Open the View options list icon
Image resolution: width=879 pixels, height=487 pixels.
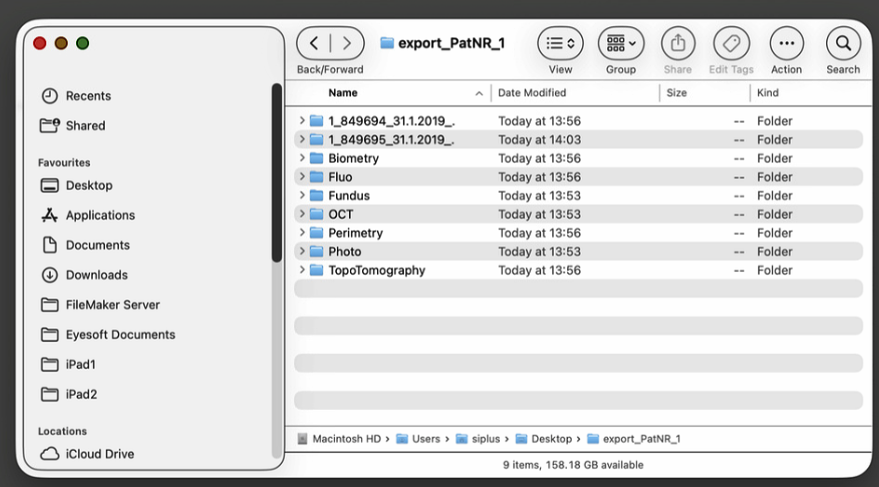point(560,43)
